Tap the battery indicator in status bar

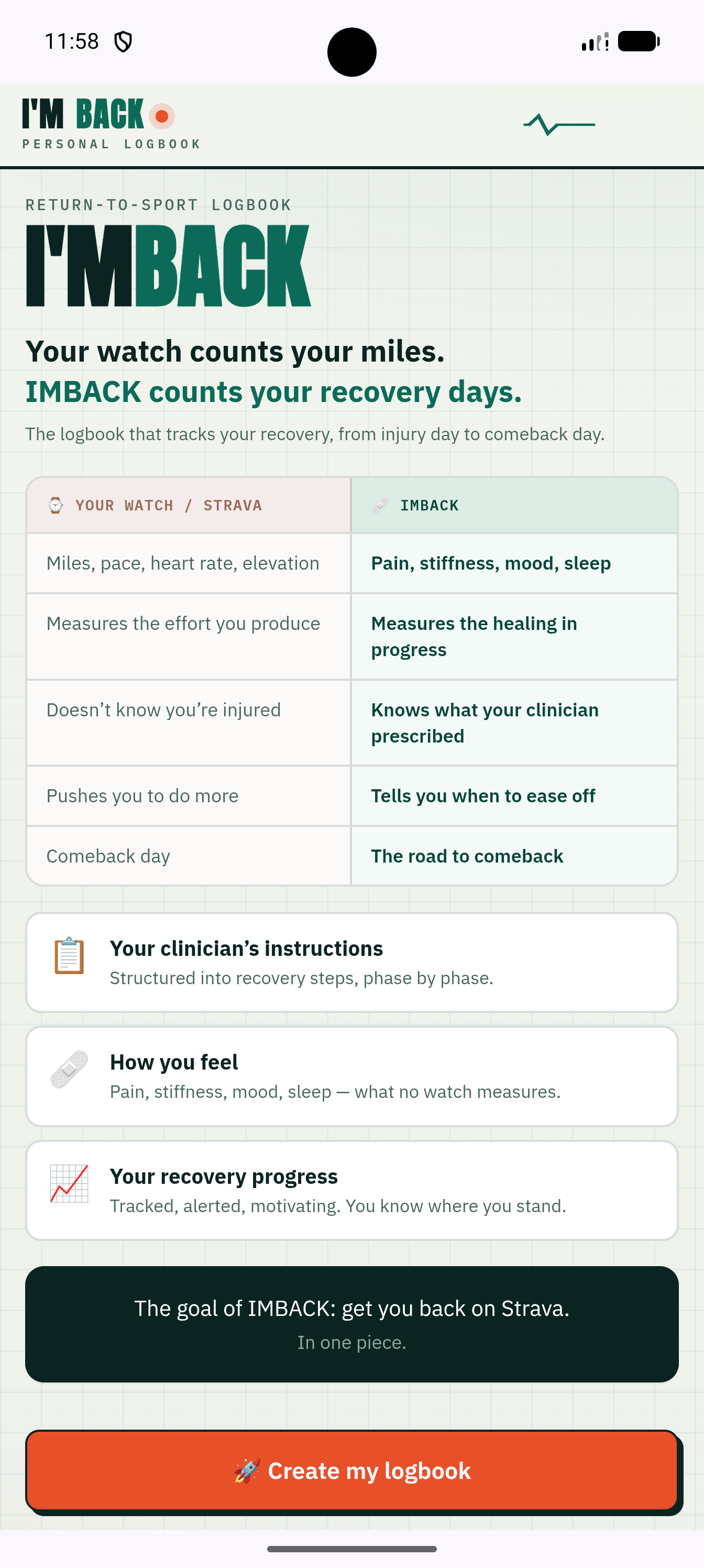coord(639,41)
